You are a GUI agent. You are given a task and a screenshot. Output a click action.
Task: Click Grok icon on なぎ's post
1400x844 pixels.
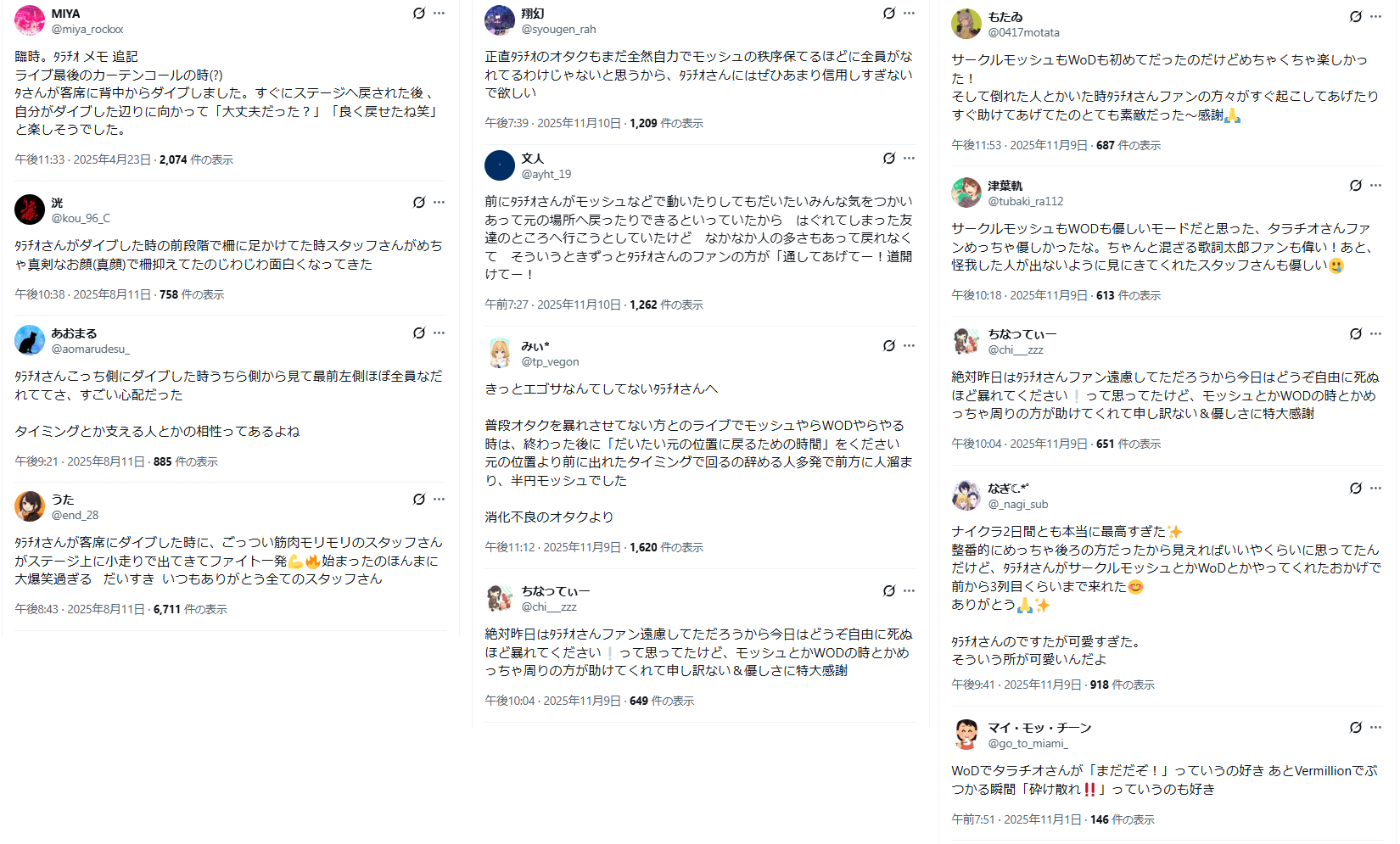click(1356, 489)
